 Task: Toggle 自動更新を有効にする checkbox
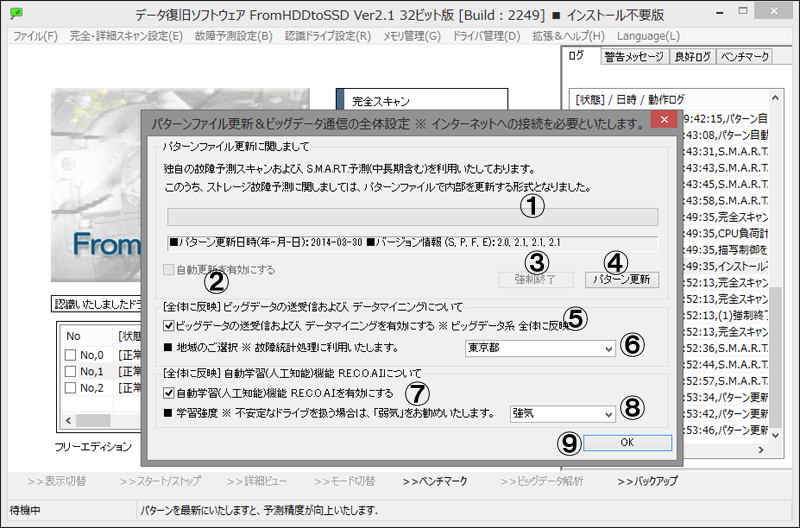(168, 270)
